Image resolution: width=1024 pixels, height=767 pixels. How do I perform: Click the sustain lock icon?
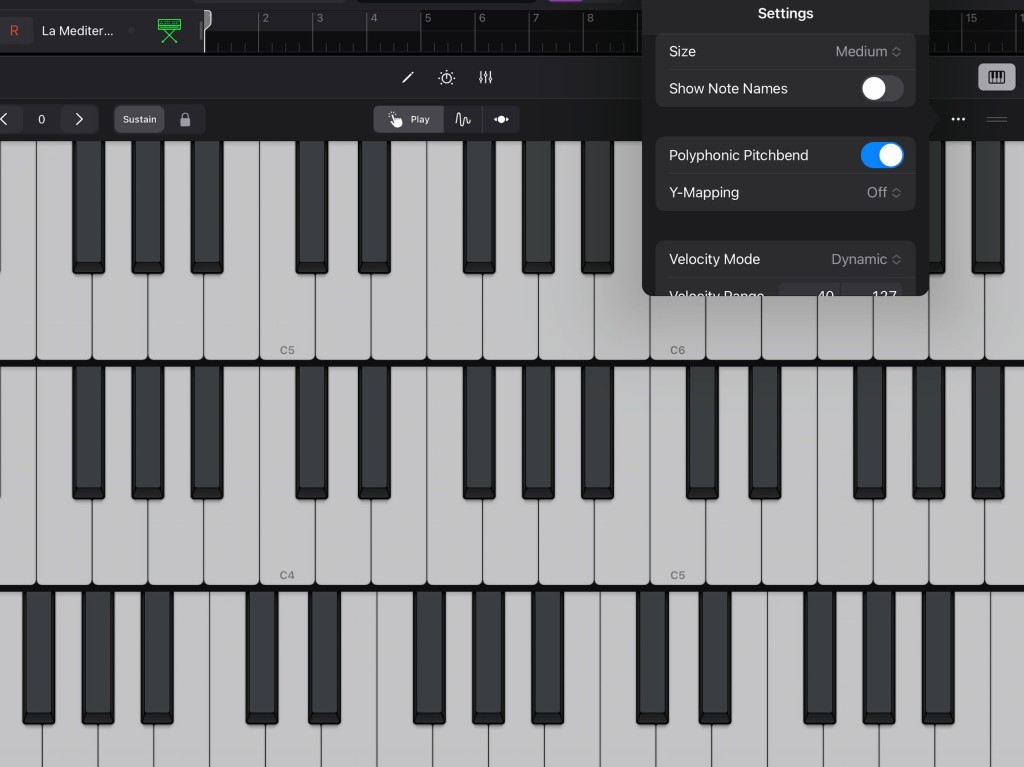point(185,120)
